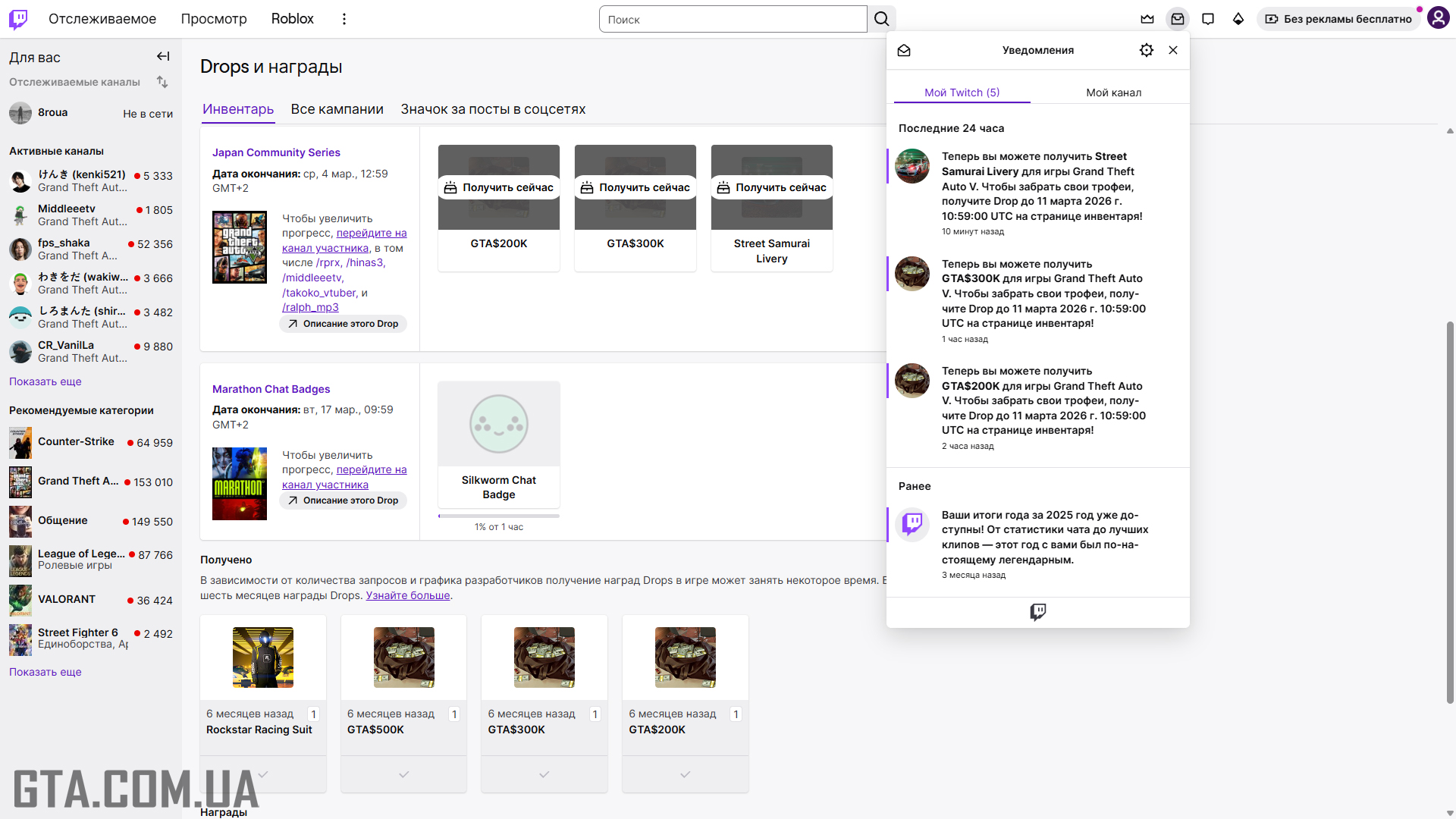1456x819 pixels.
Task: Click Silkworm Chat Badge progress bar
Action: pyautogui.click(x=498, y=516)
